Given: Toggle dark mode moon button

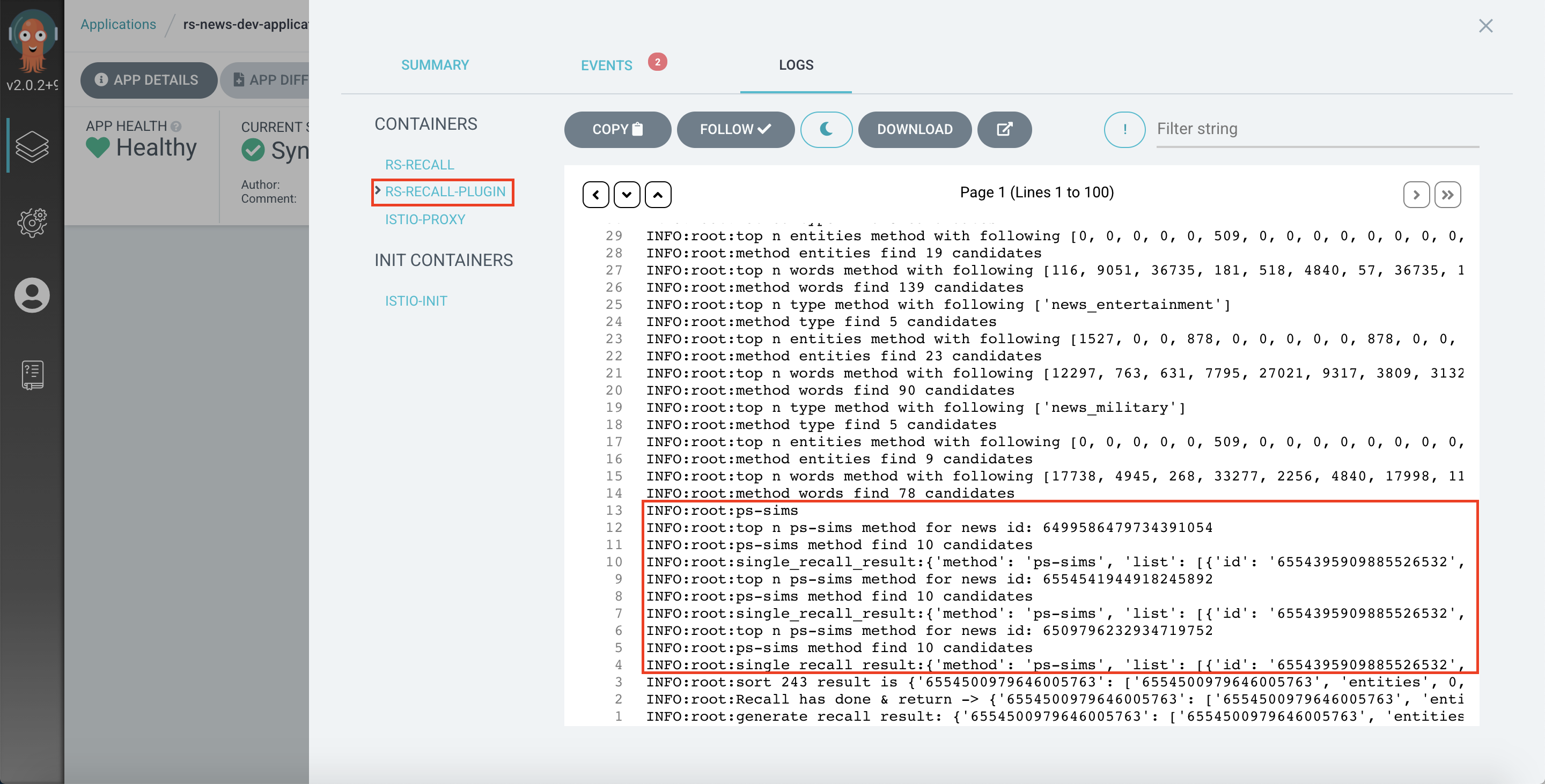Looking at the screenshot, I should coord(826,129).
